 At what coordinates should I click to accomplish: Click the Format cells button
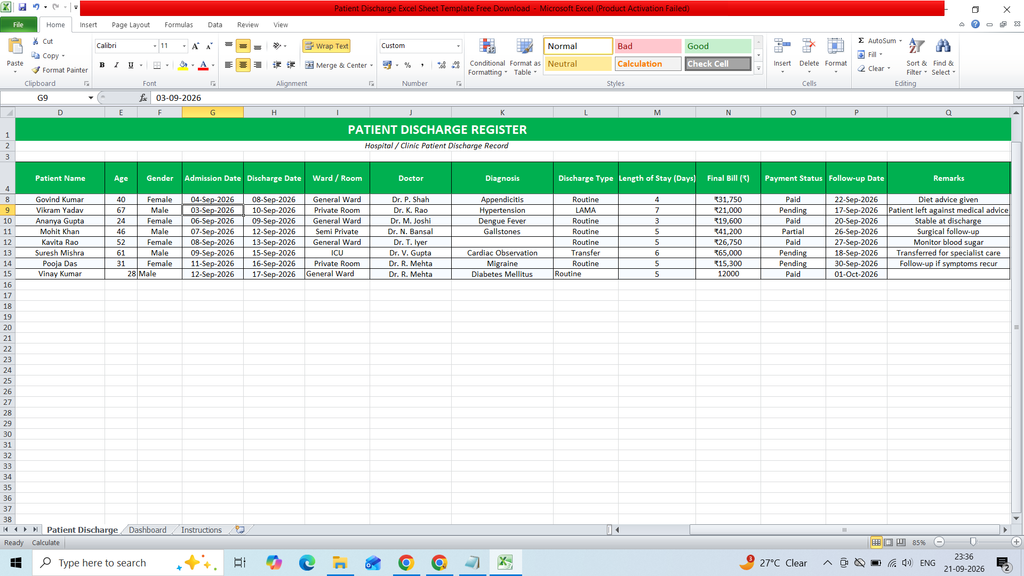(835, 55)
